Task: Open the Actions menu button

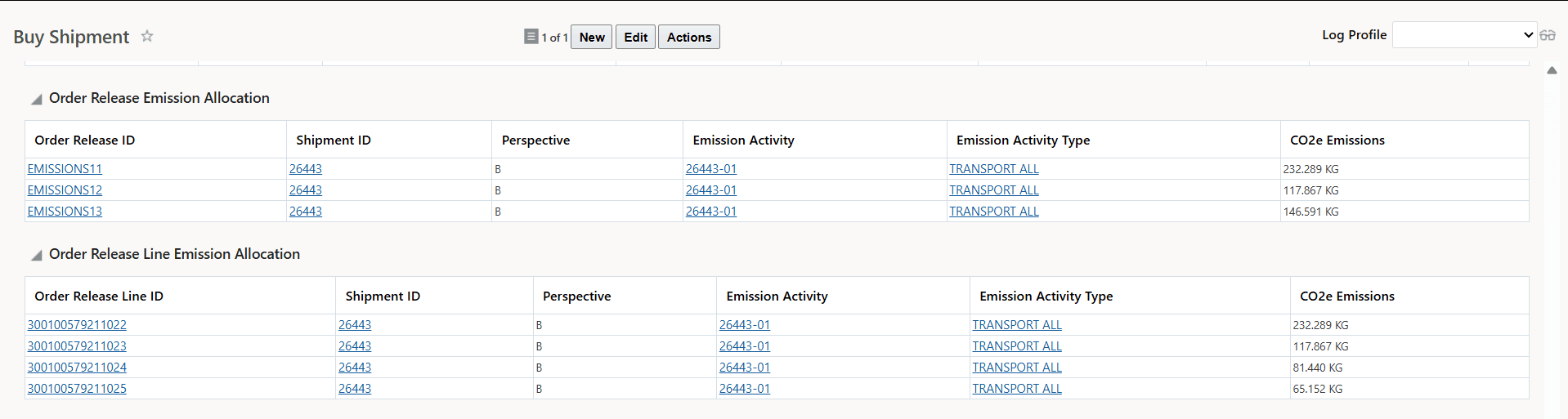Action: (x=689, y=37)
